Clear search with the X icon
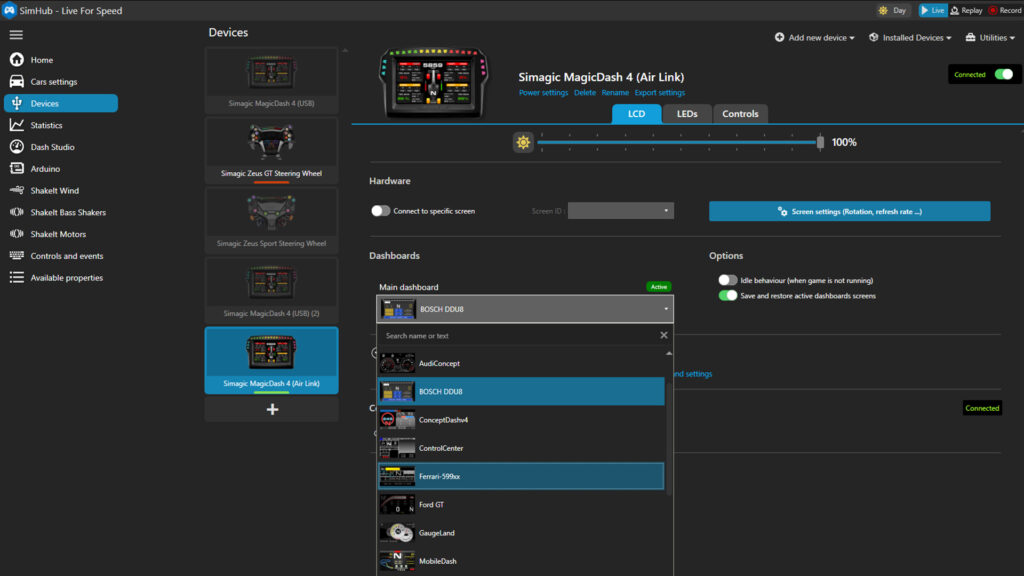The width and height of the screenshot is (1024, 576). [664, 335]
